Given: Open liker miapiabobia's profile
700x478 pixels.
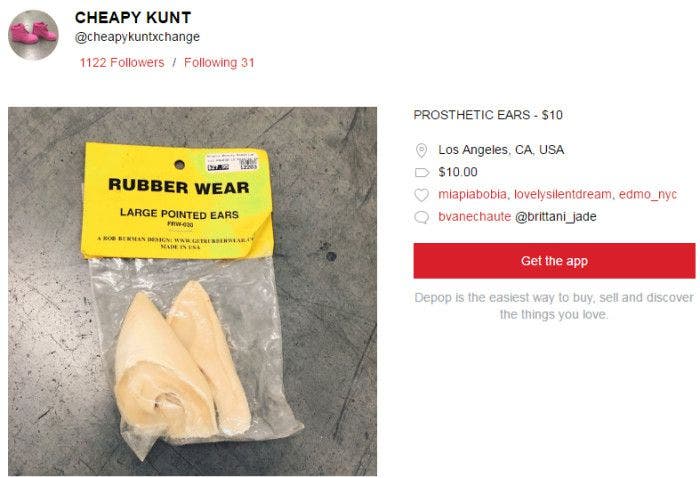Looking at the screenshot, I should 473,194.
